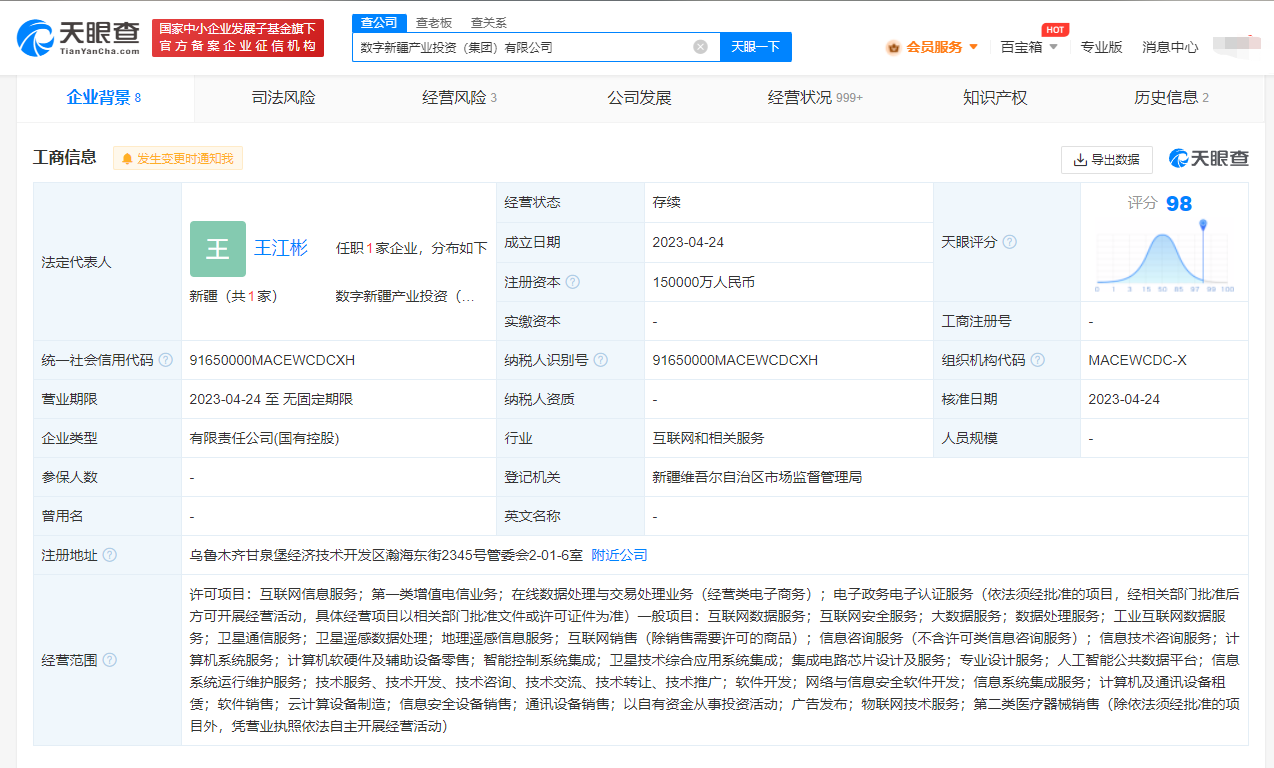Switch to the 历史信息 tab

[1171, 97]
